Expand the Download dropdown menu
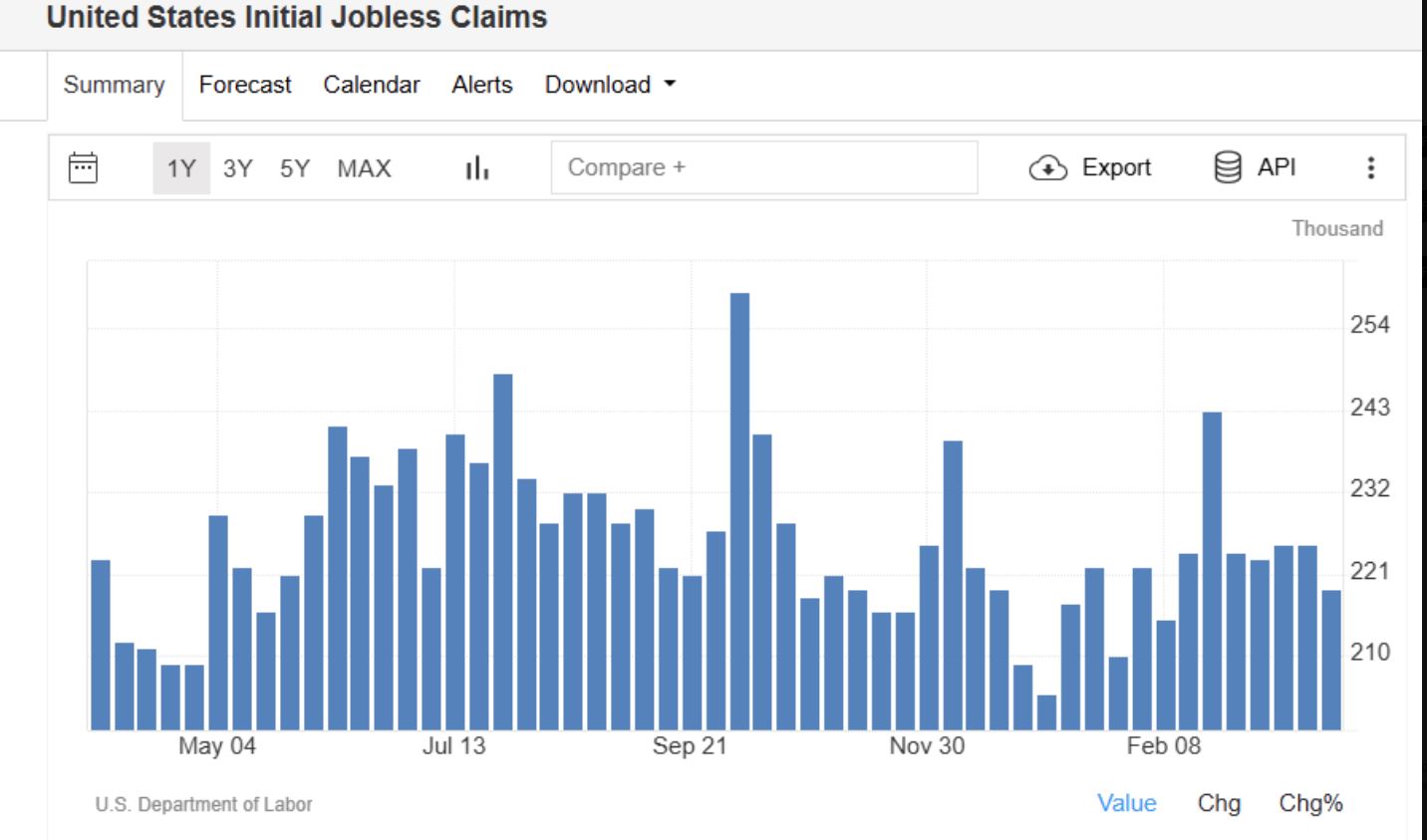This screenshot has width=1427, height=840. 609,85
